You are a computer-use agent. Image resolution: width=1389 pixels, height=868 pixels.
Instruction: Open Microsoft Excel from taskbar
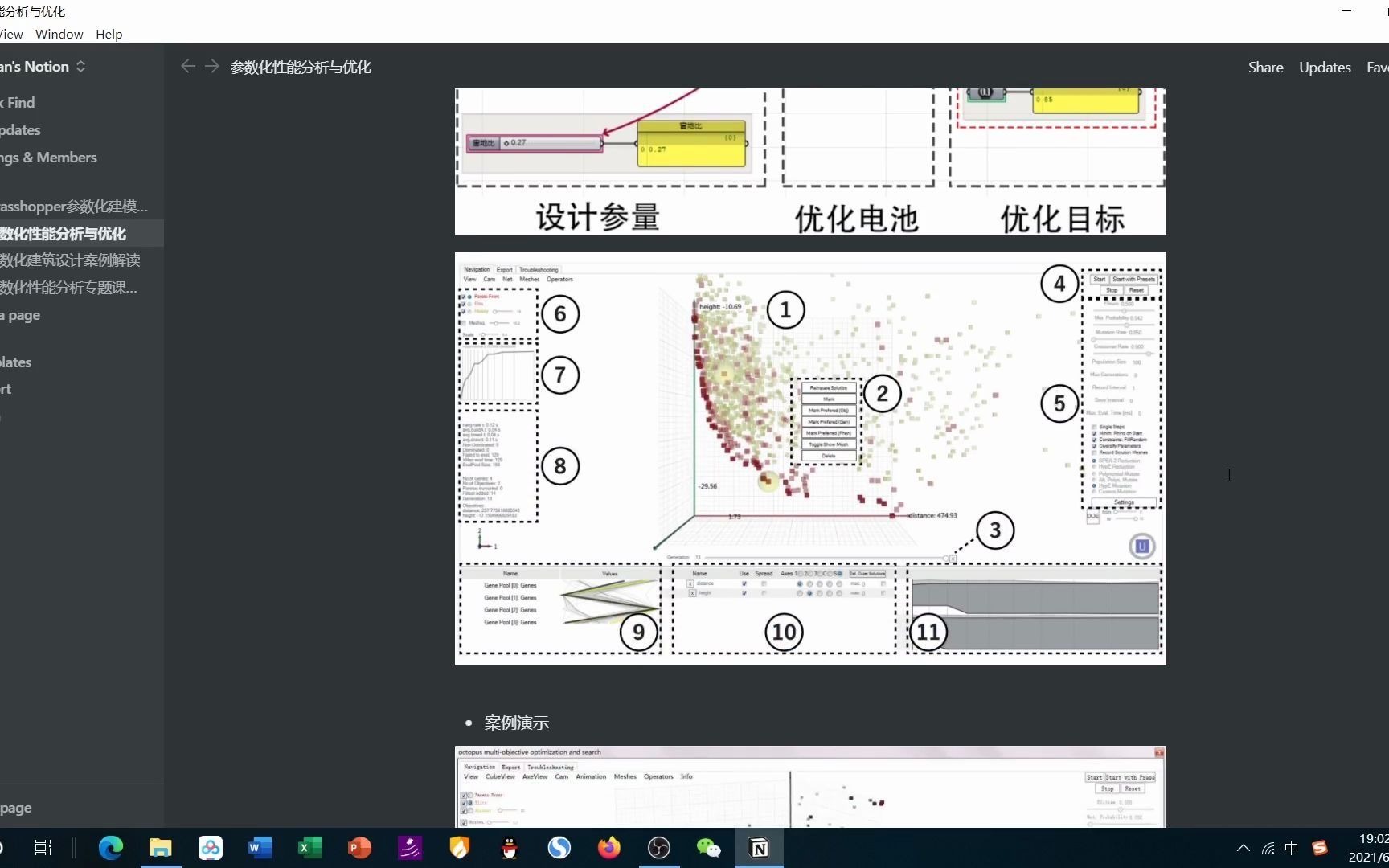(310, 848)
